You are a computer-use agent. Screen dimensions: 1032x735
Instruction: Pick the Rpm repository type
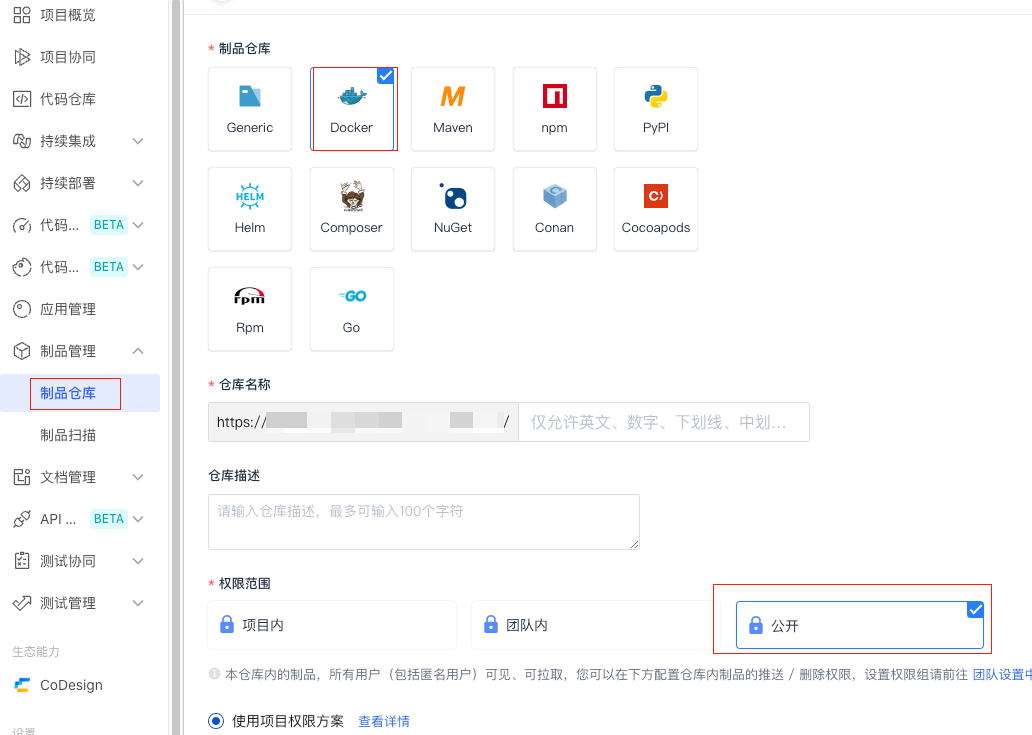tap(249, 309)
